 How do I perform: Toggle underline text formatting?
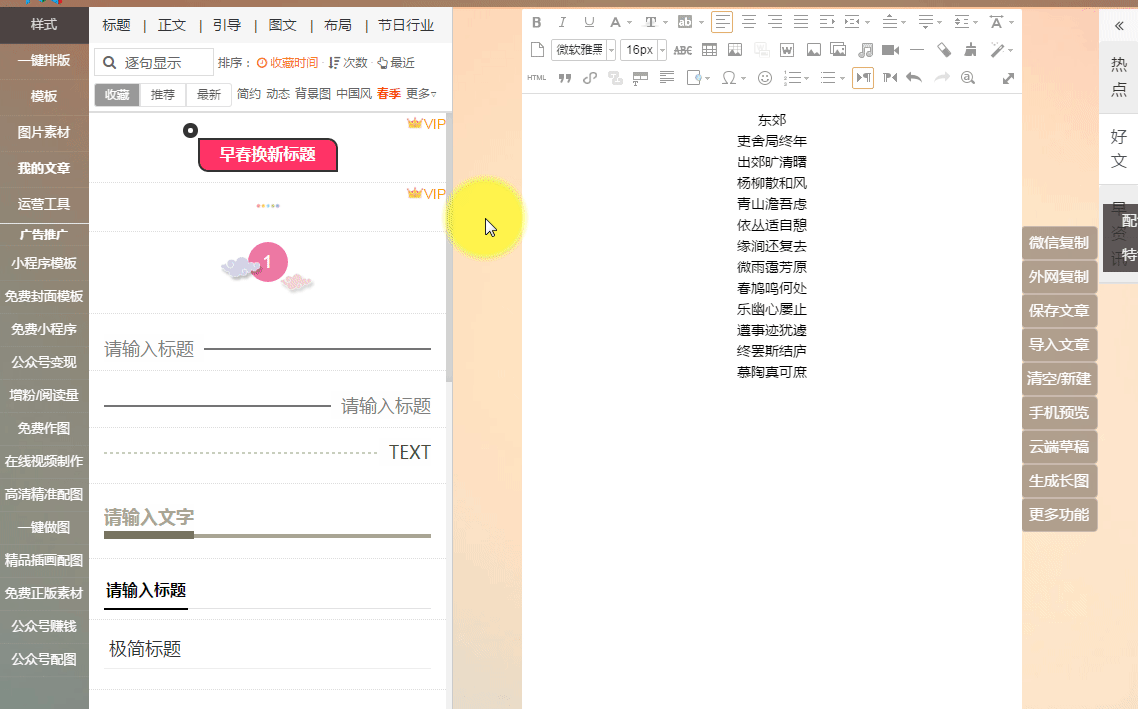click(x=589, y=22)
